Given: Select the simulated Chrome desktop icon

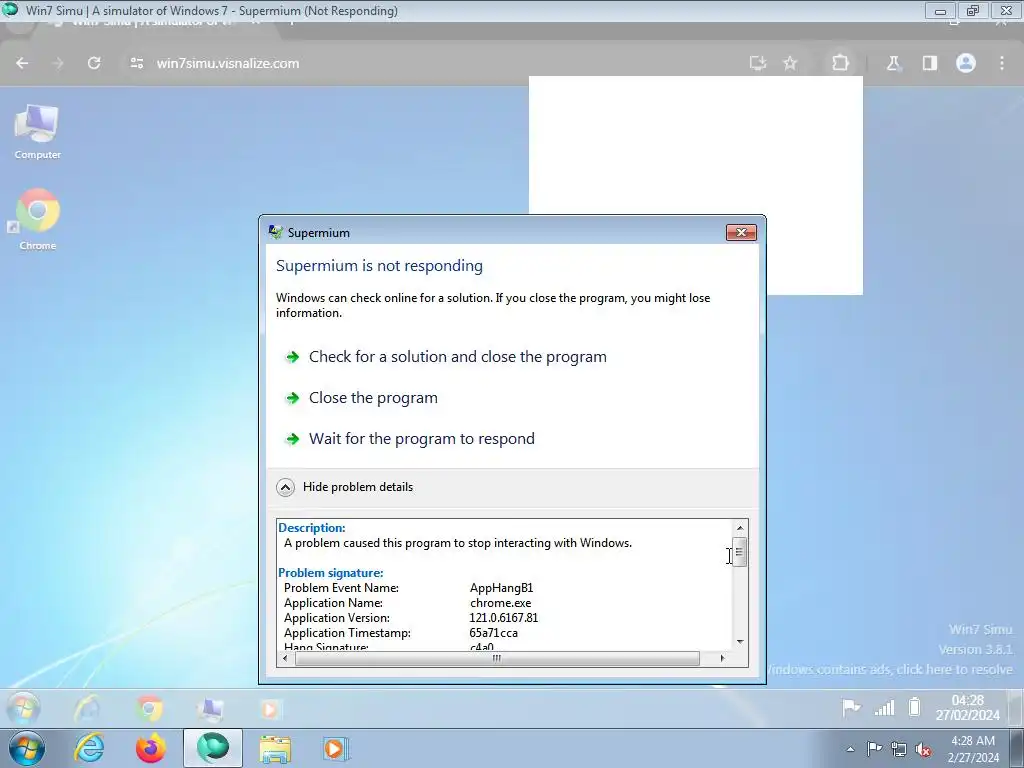Looking at the screenshot, I should click(x=37, y=220).
